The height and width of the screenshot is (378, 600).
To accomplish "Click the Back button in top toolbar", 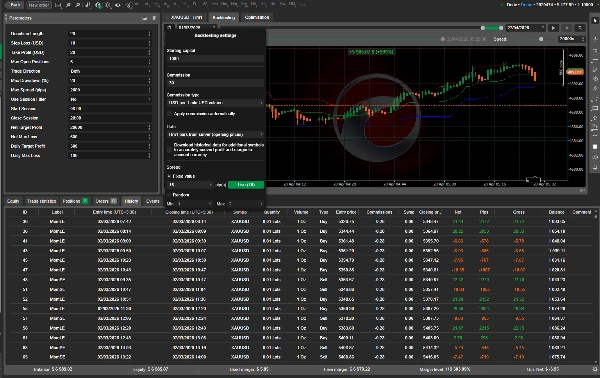I will [x=15, y=5].
